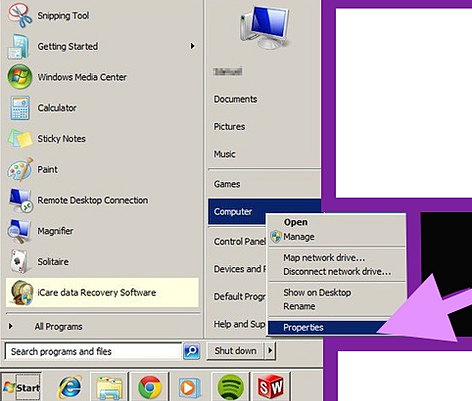
Task: Open Windows Media Player taskbar icon
Action: pyautogui.click(x=189, y=388)
